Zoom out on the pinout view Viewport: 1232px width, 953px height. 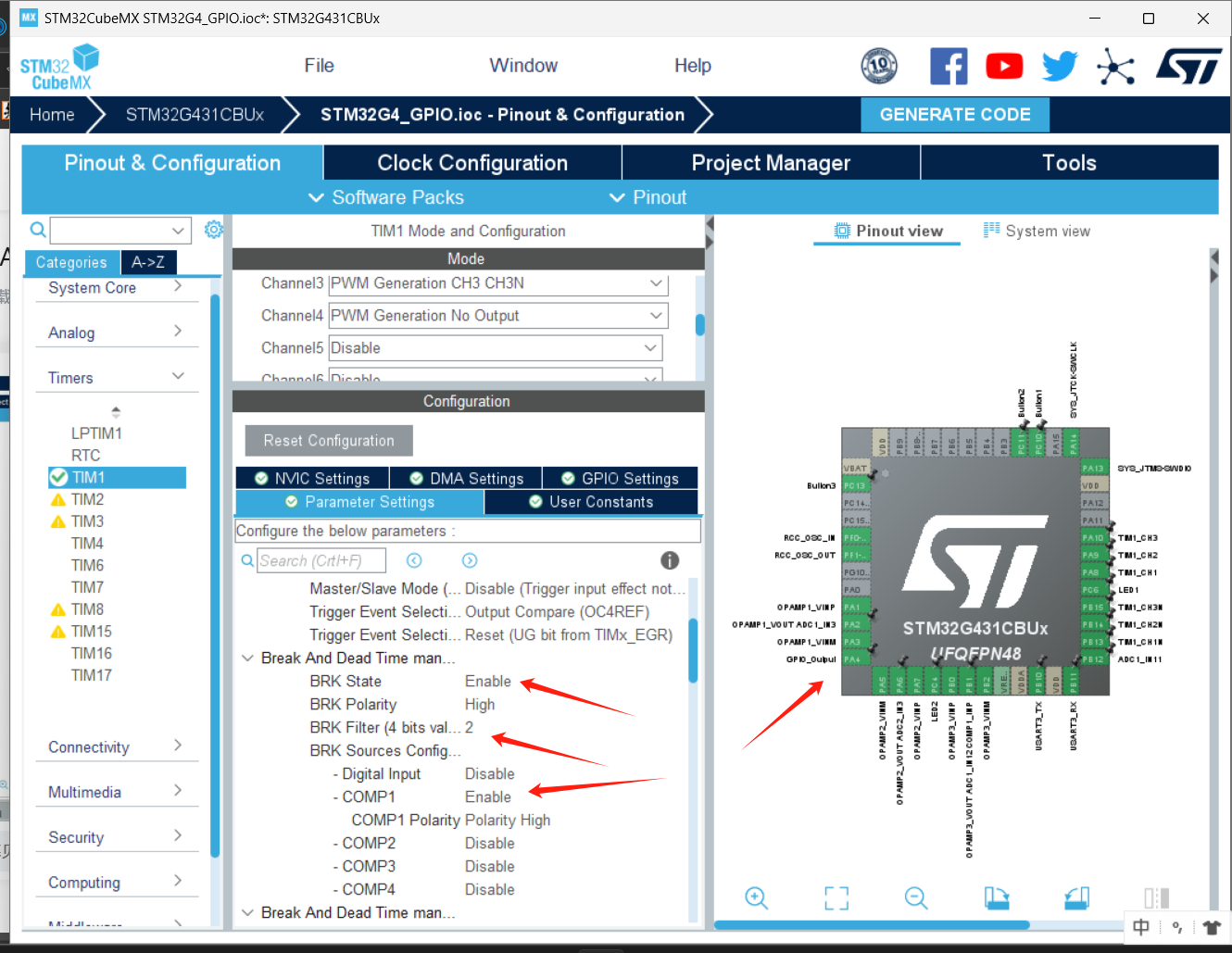coord(916,897)
